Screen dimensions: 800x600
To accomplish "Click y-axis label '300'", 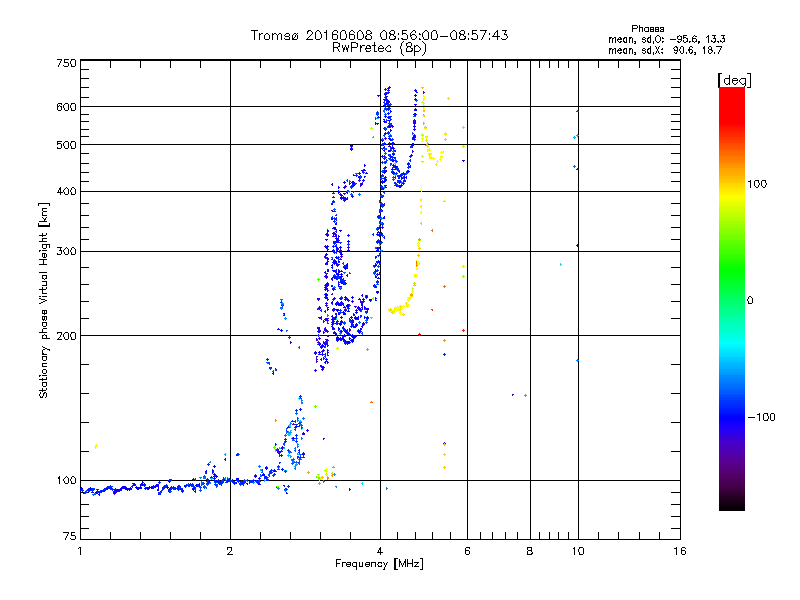I will pos(66,252).
